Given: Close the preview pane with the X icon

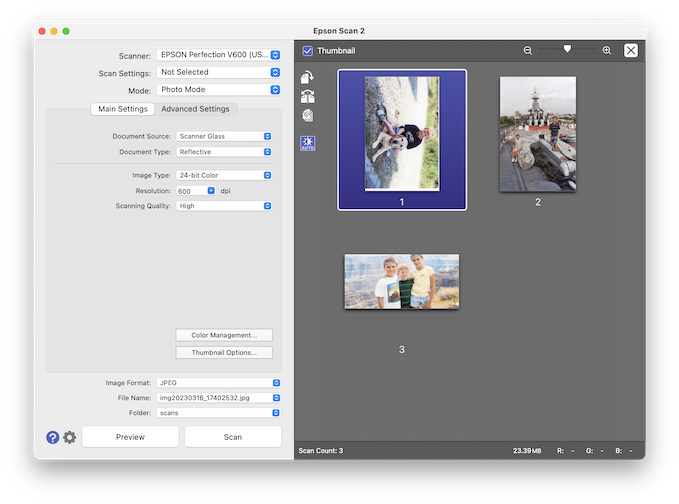Looking at the screenshot, I should (631, 50).
